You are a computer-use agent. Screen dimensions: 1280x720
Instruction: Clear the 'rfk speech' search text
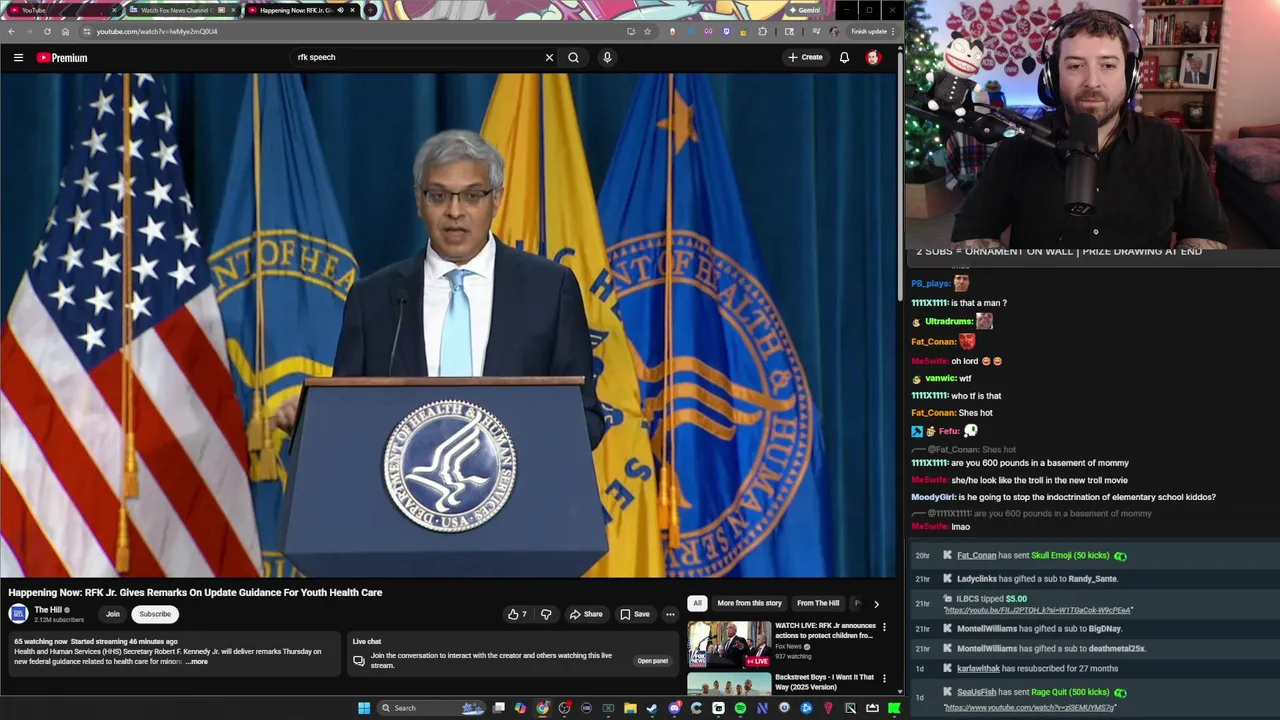pos(549,57)
